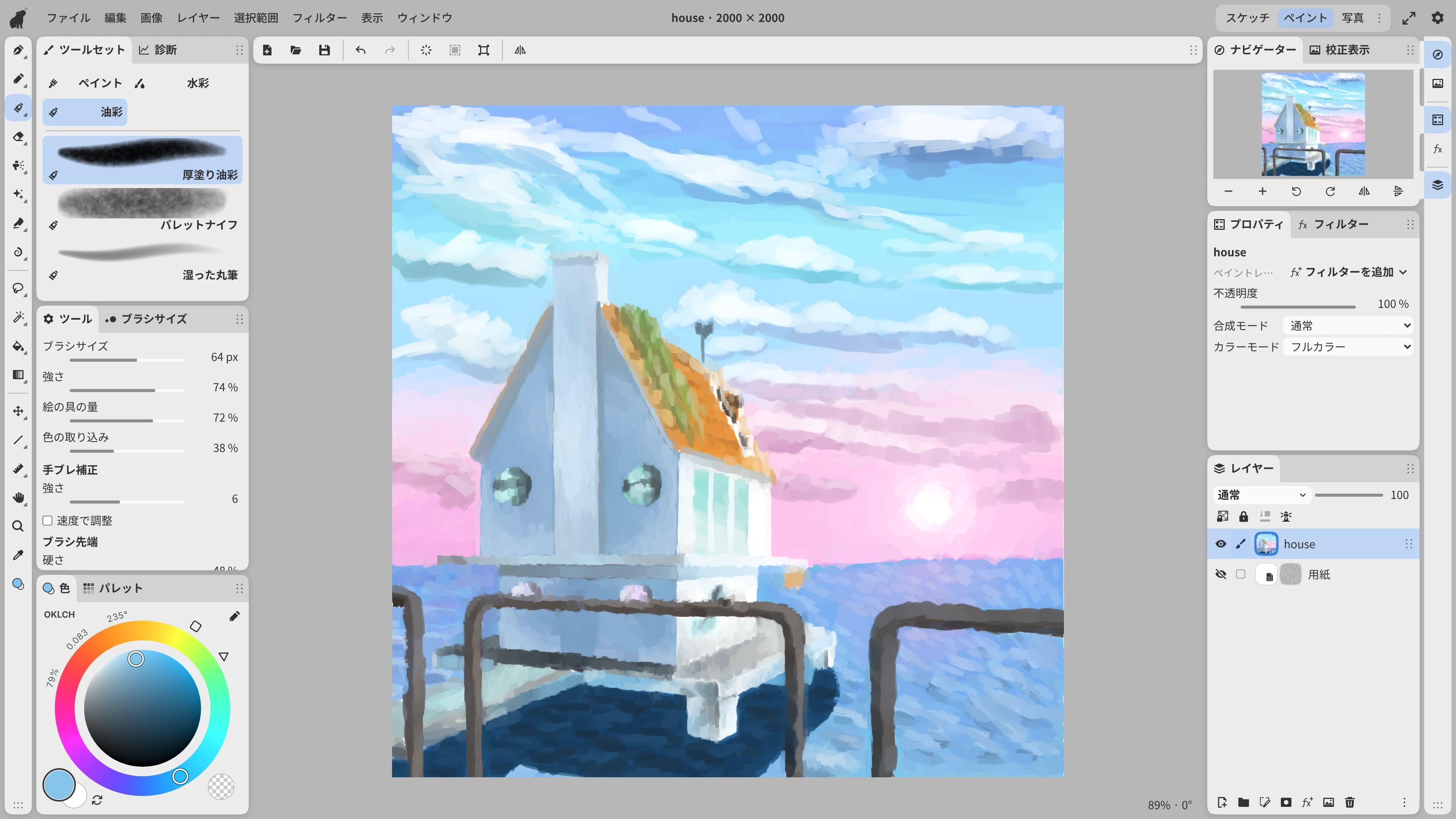Click house layer thumbnail
Image resolution: width=1456 pixels, height=819 pixels.
tap(1266, 544)
